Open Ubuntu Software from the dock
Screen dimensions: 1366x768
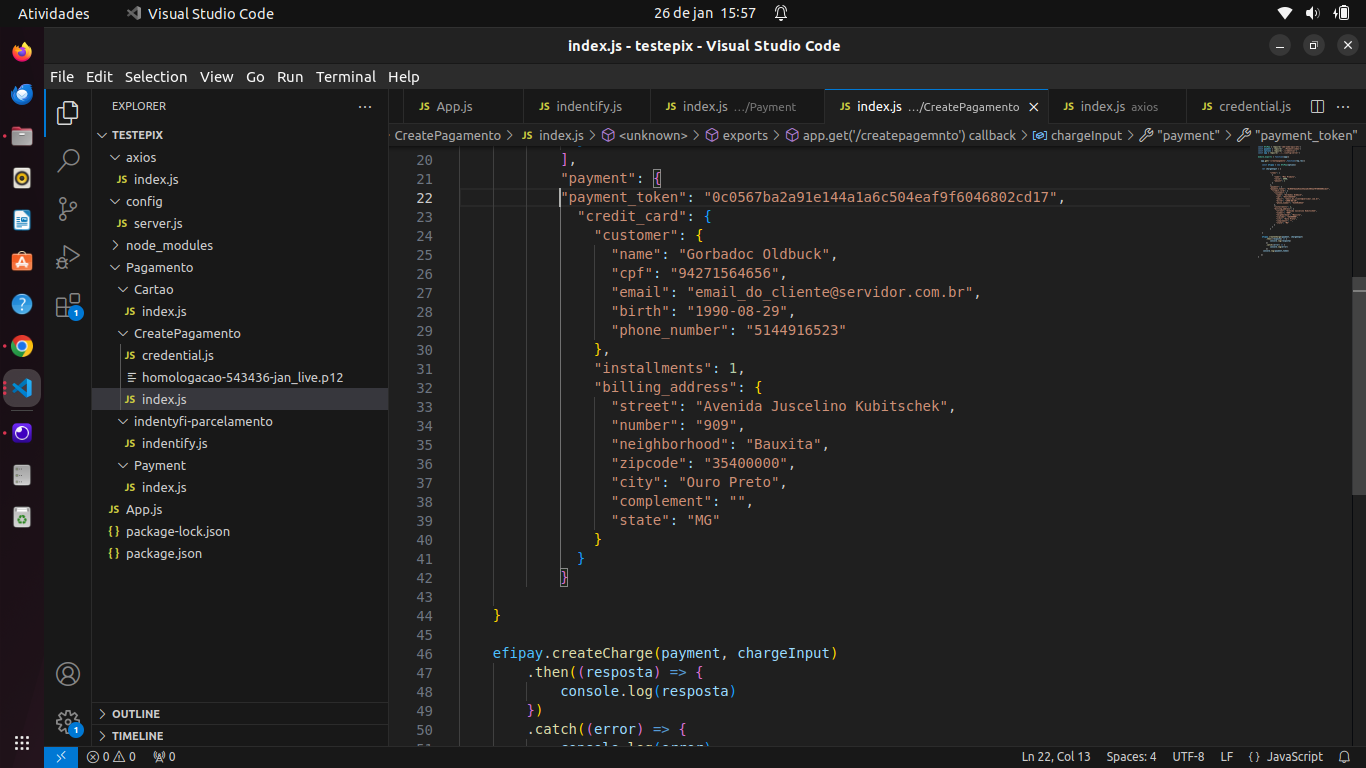pos(22,262)
